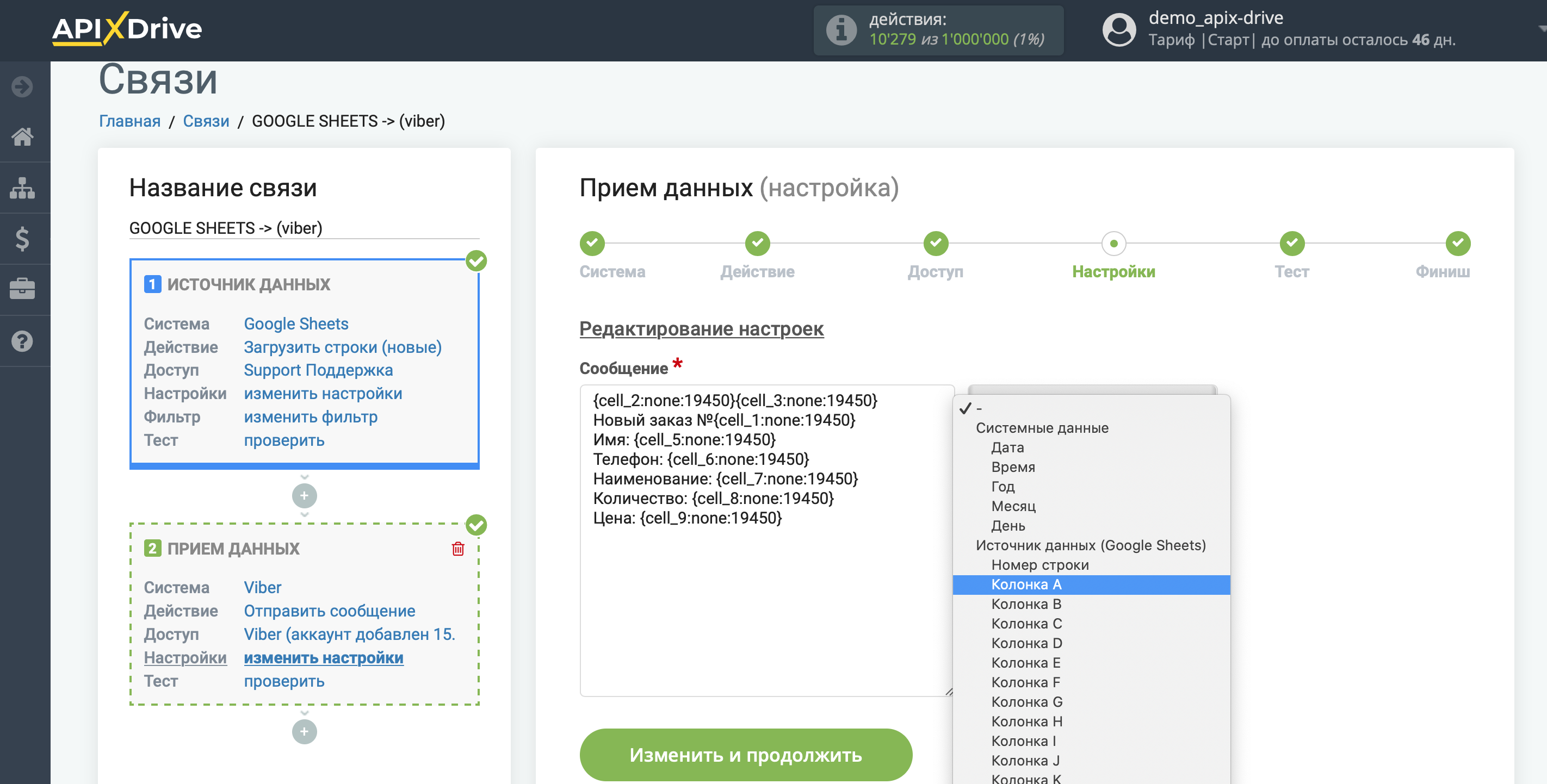
Task: Choose Колонка B option
Action: pos(1091,604)
